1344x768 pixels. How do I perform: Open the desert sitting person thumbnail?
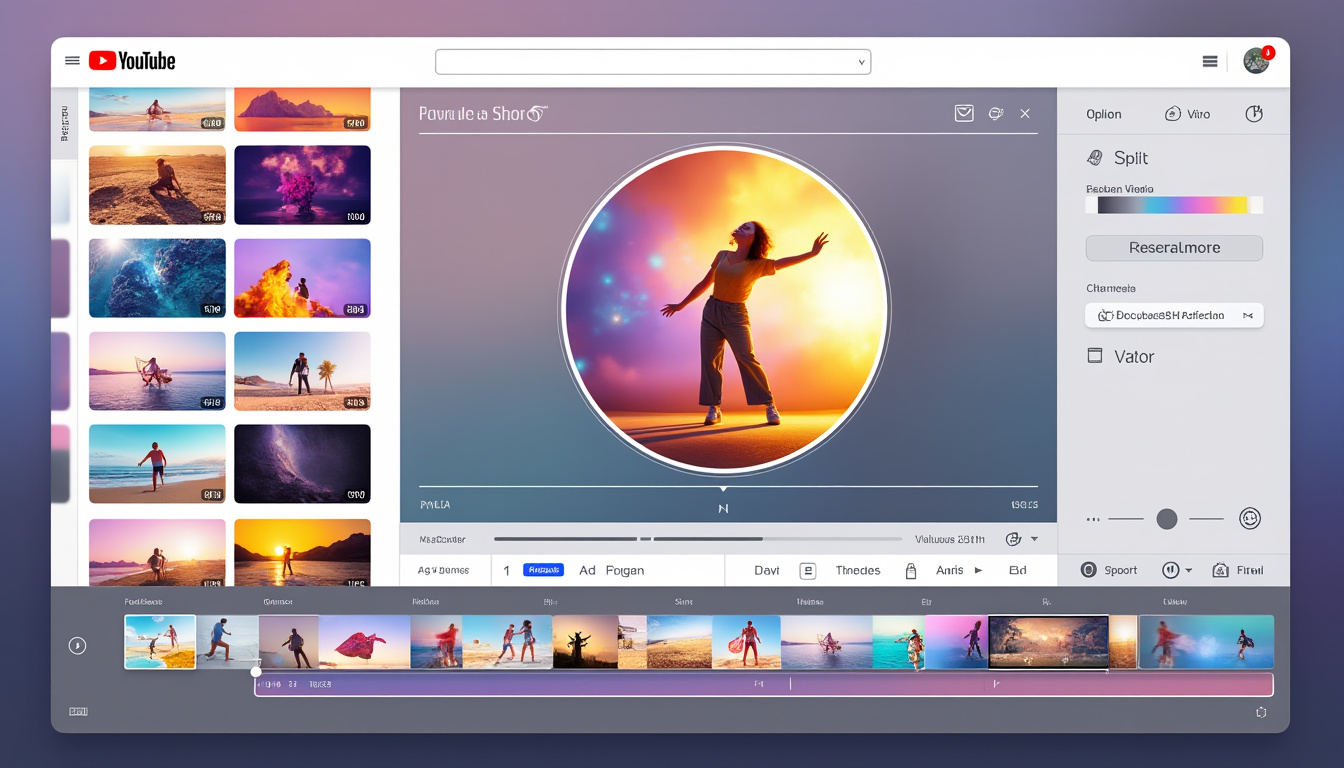(x=157, y=185)
